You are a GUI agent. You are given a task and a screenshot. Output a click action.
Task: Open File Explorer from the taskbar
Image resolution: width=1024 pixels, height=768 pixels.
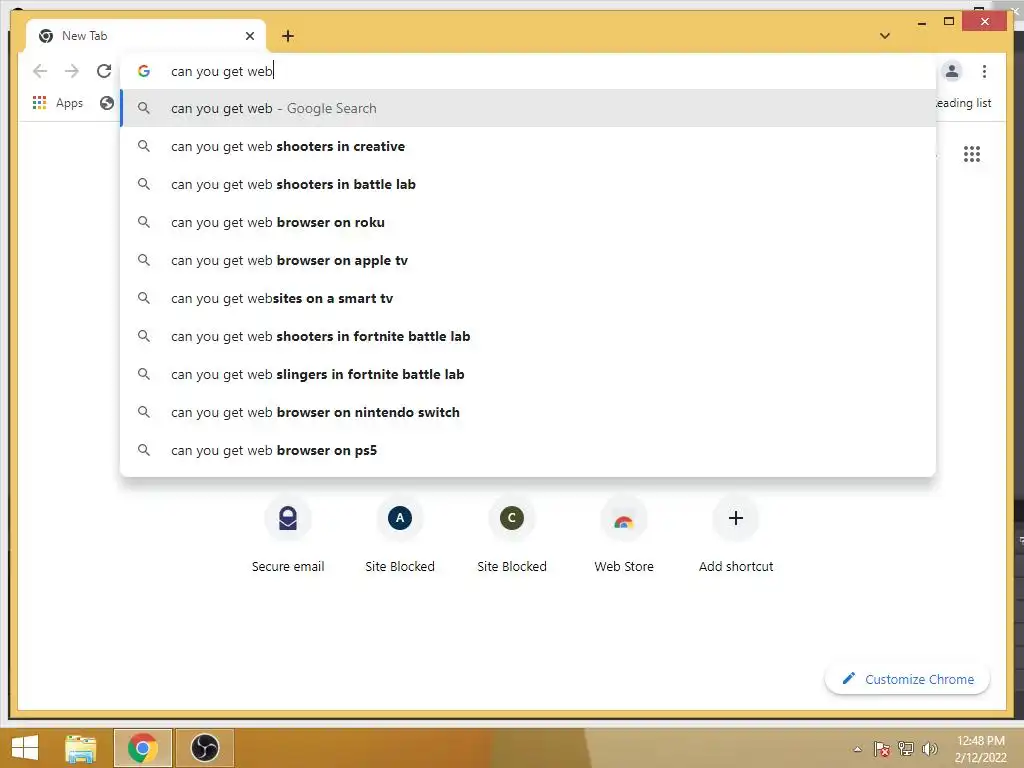click(x=81, y=748)
